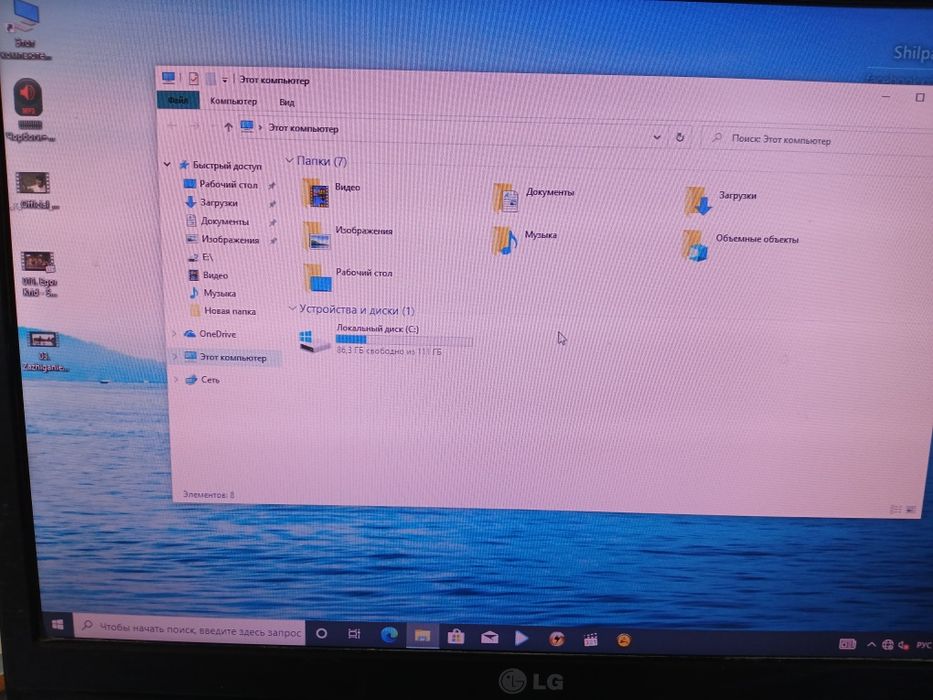
Task: Open the blue play-arrow media player on taskbar
Action: click(x=522, y=638)
